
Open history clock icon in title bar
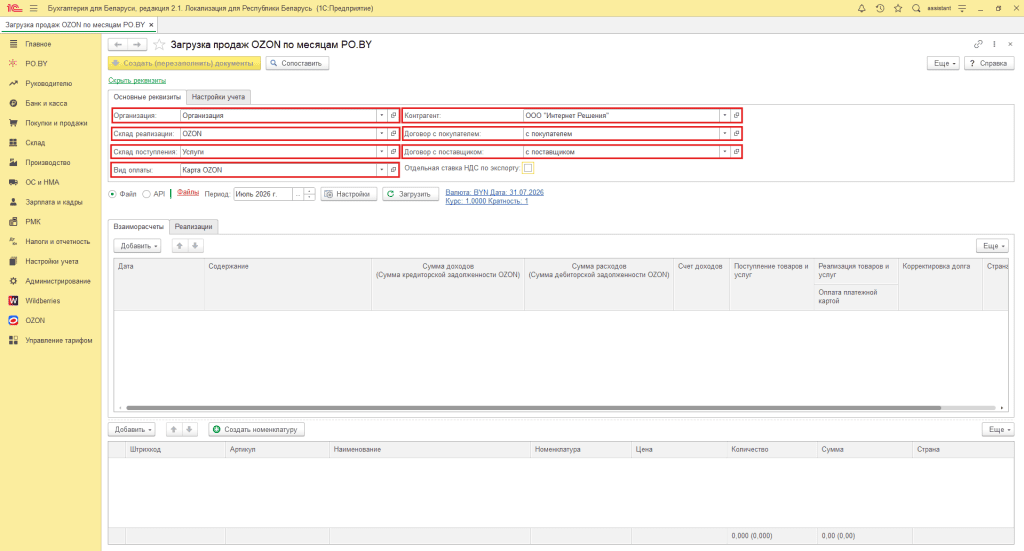pyautogui.click(x=880, y=8)
